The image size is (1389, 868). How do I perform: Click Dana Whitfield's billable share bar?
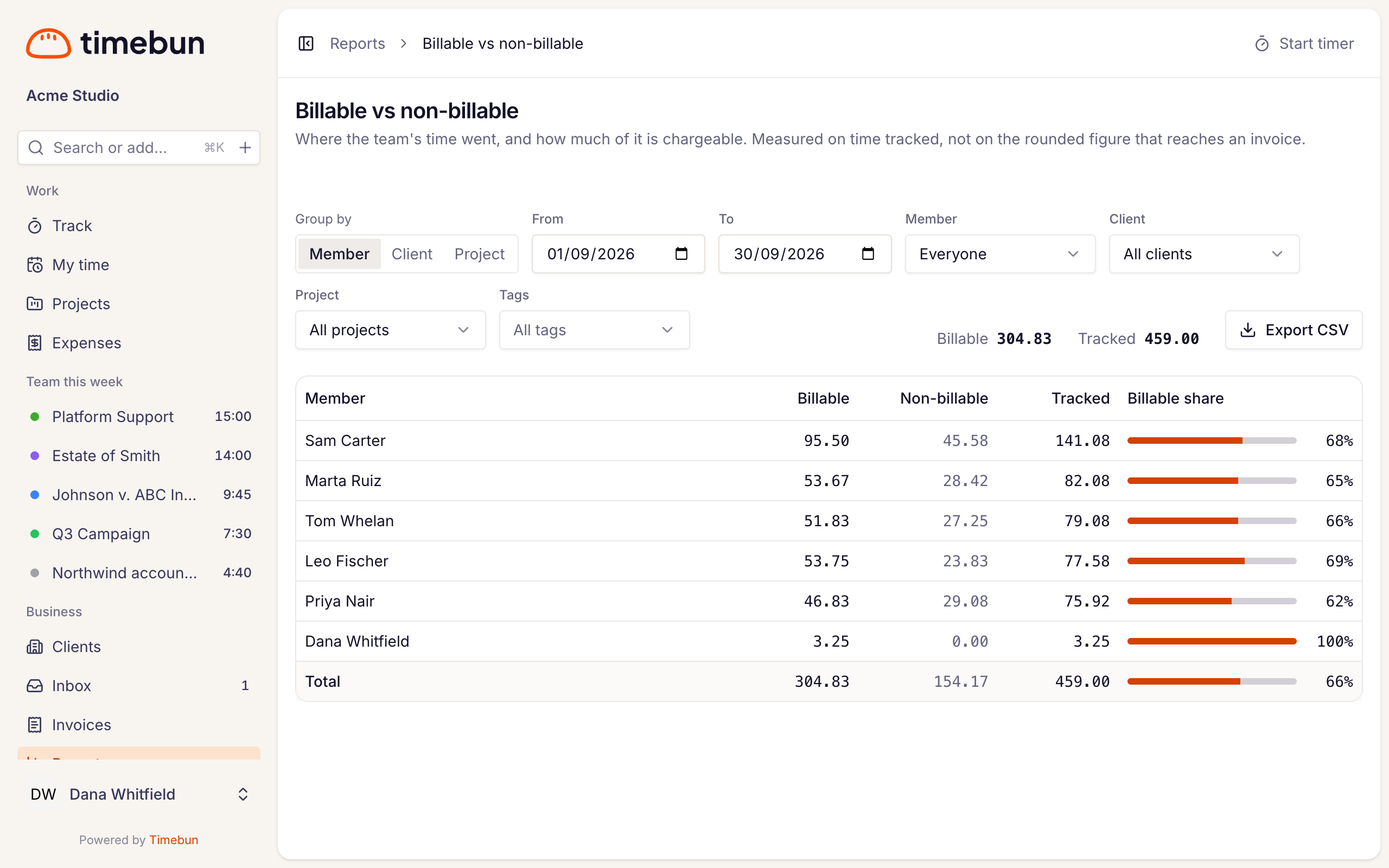tap(1212, 641)
